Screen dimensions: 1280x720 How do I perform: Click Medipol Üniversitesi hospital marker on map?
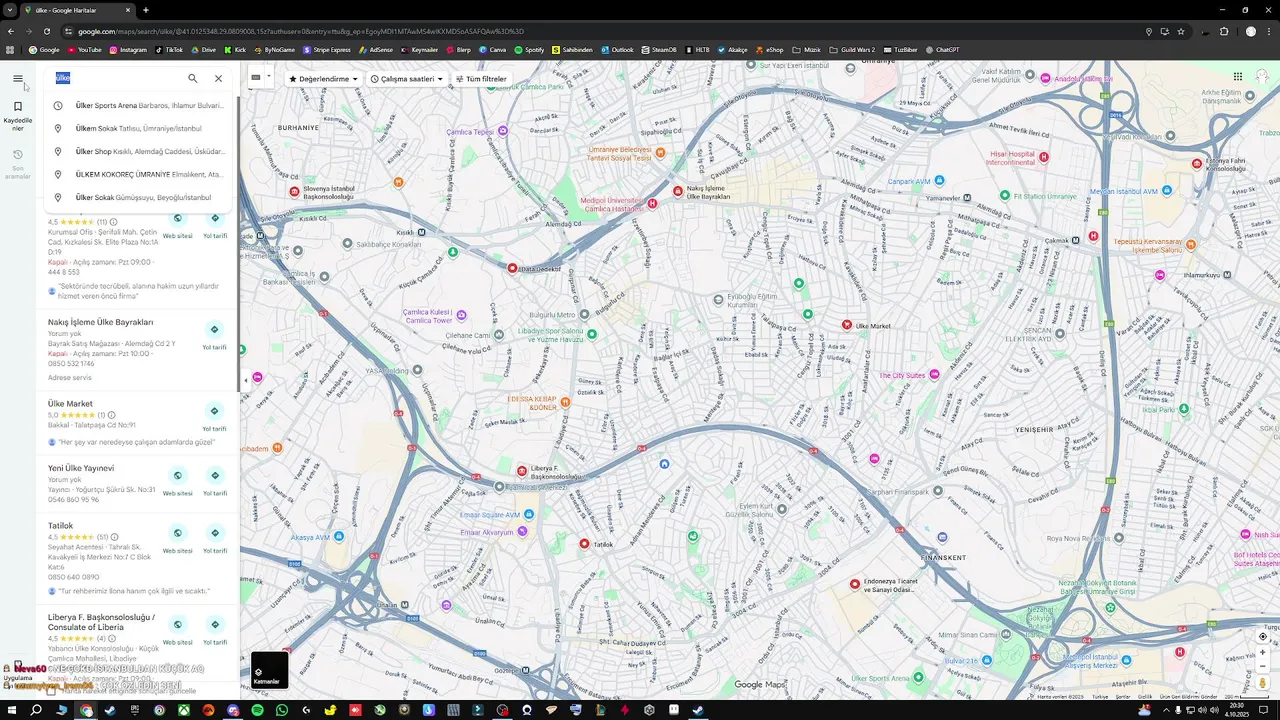(653, 203)
